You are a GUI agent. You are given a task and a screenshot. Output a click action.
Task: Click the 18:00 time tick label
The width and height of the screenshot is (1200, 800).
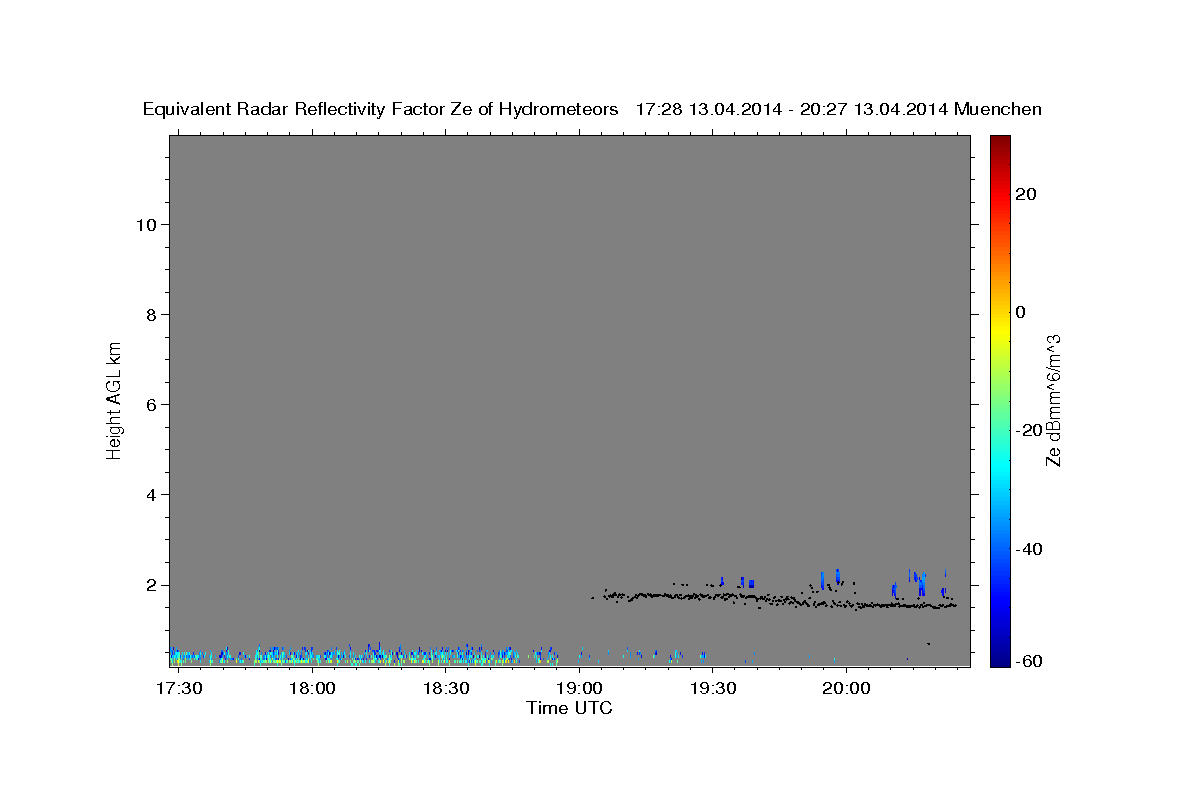(313, 688)
